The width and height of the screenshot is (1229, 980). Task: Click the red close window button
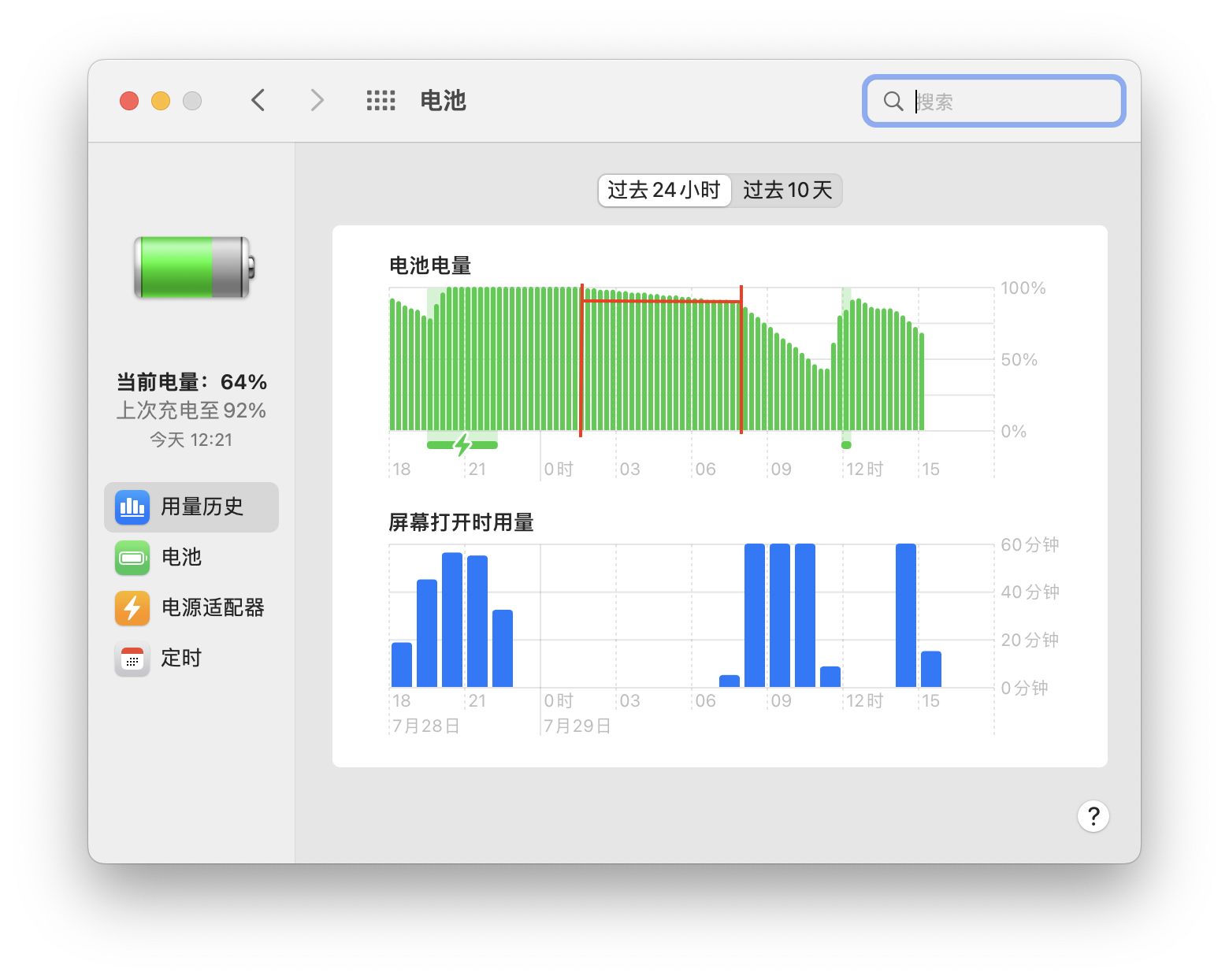[129, 101]
